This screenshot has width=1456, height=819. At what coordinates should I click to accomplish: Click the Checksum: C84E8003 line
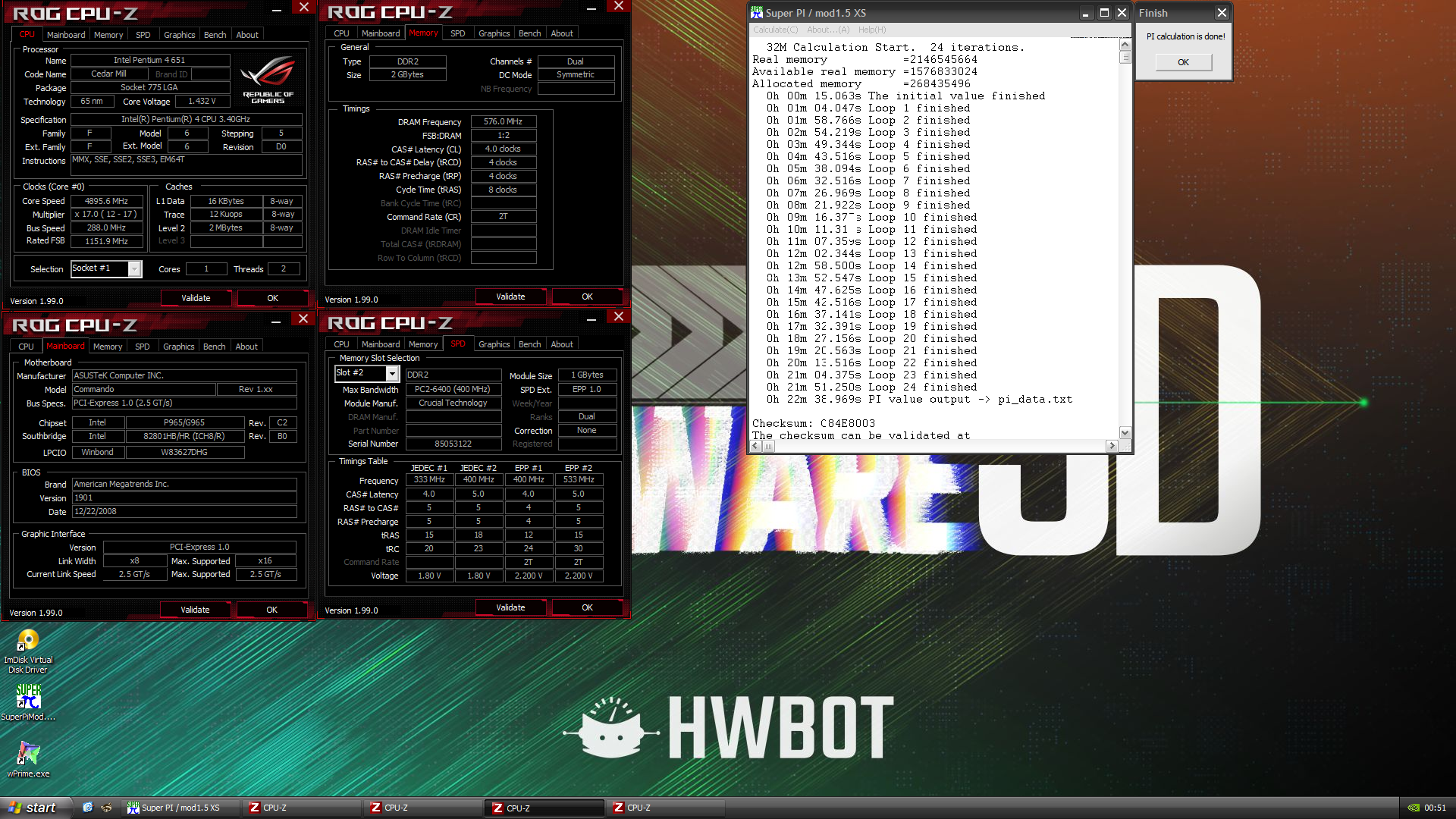pyautogui.click(x=814, y=423)
